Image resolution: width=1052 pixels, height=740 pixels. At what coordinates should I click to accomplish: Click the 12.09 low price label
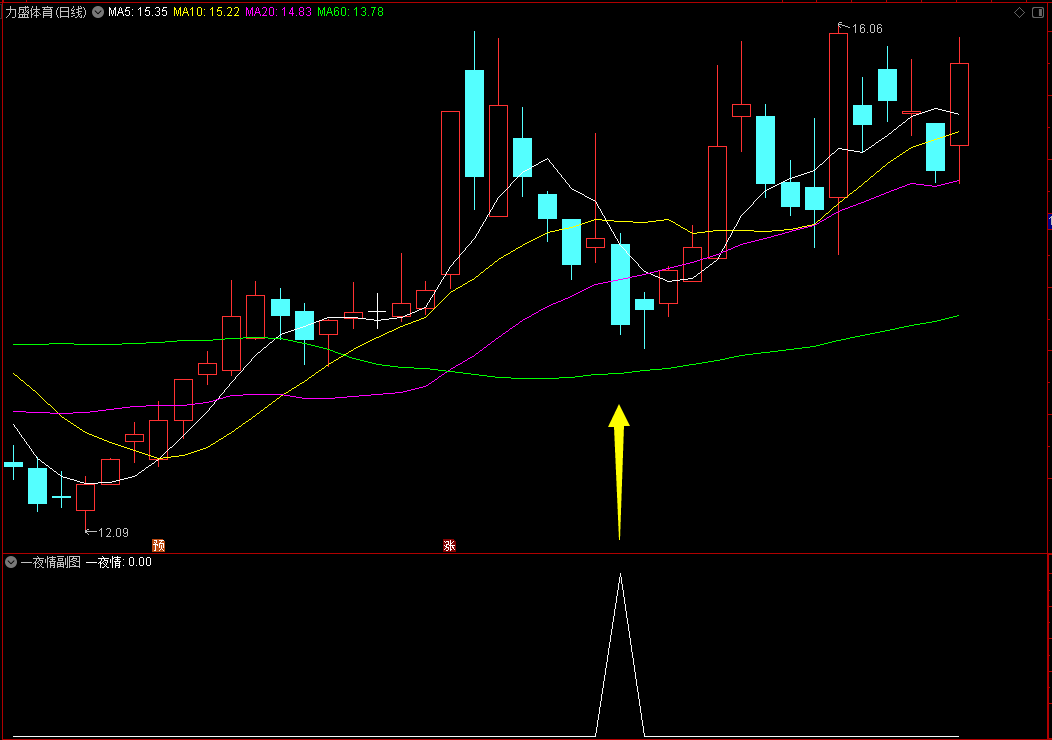coord(113,533)
